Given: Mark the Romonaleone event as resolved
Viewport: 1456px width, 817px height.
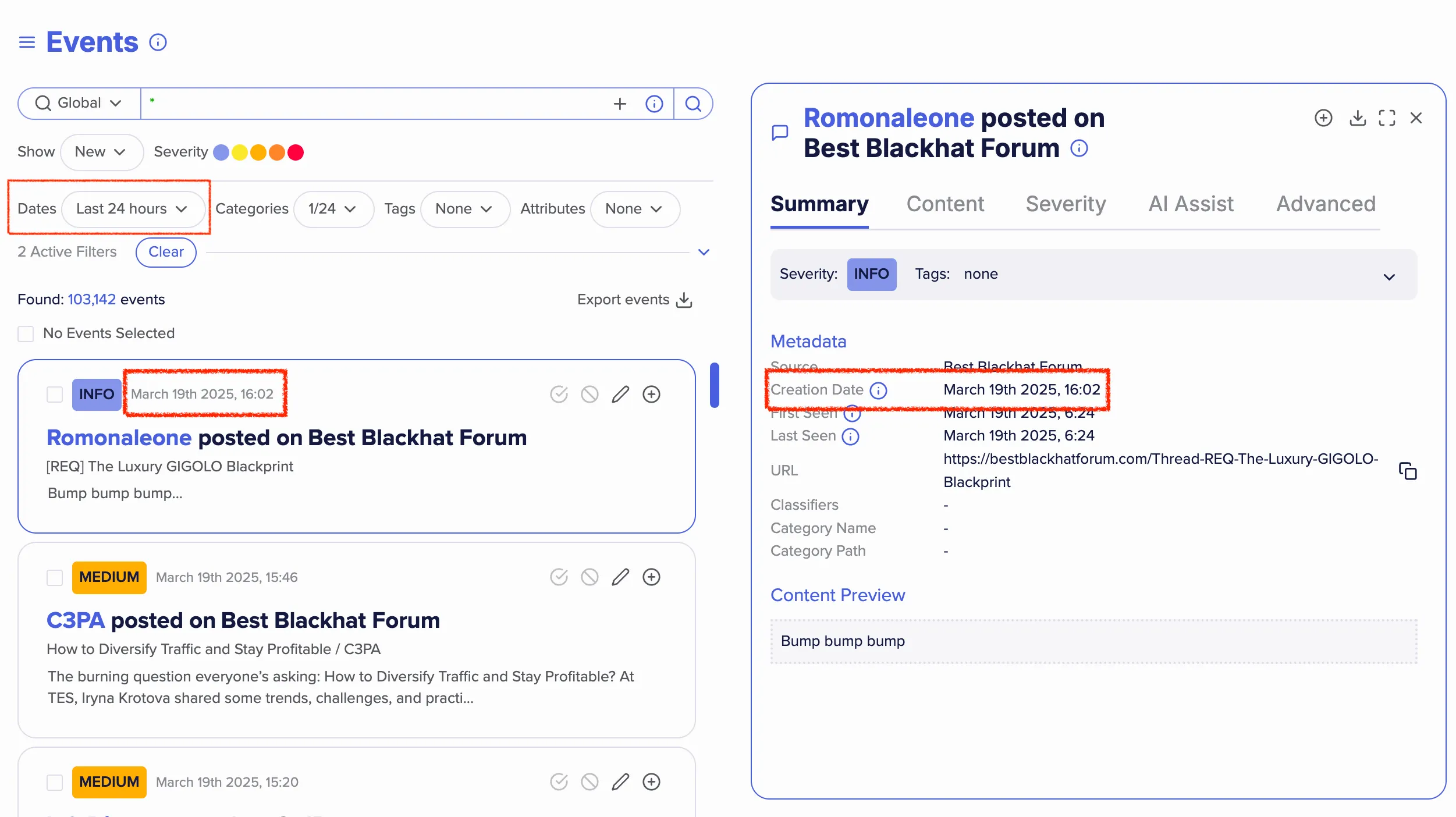Looking at the screenshot, I should click(559, 395).
